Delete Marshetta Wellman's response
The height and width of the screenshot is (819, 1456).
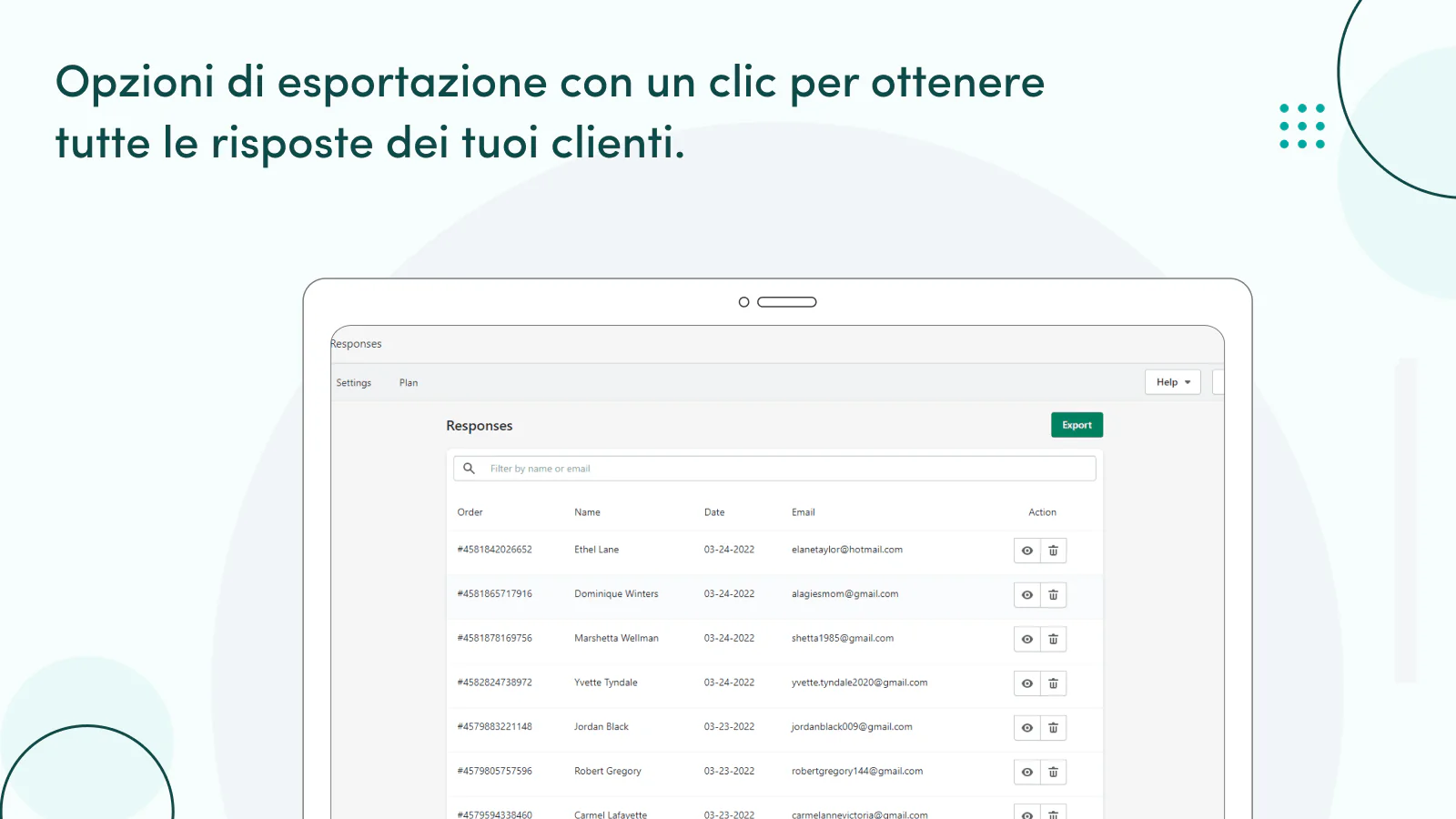click(x=1053, y=640)
